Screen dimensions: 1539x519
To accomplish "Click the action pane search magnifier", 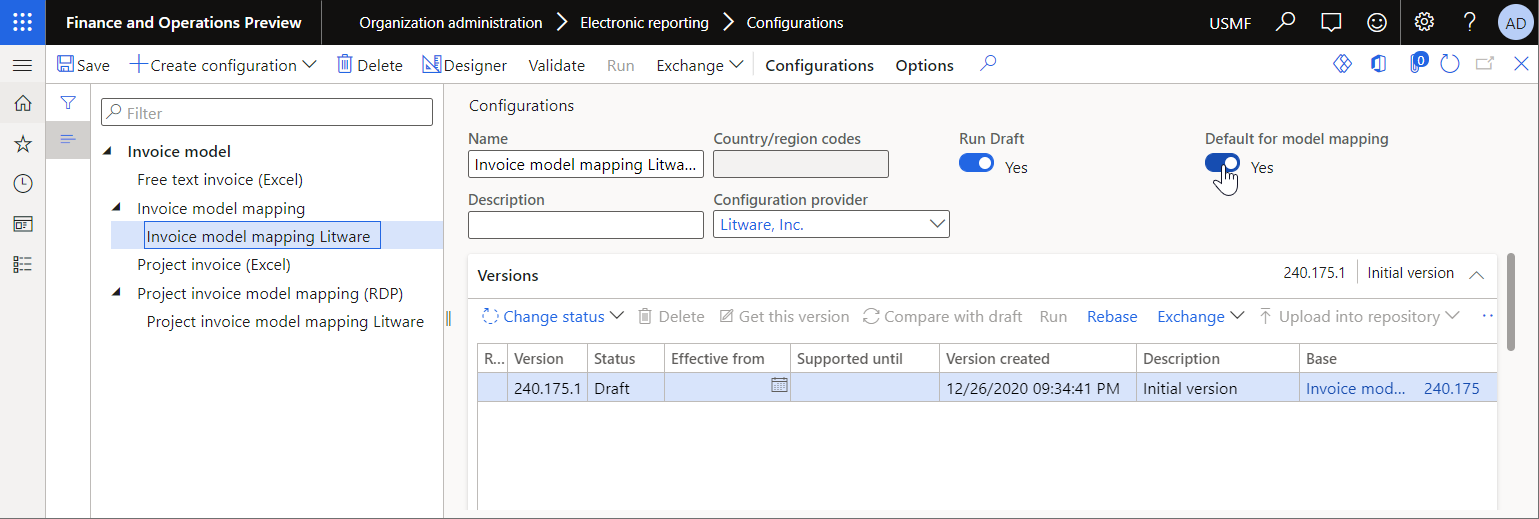I will point(988,64).
